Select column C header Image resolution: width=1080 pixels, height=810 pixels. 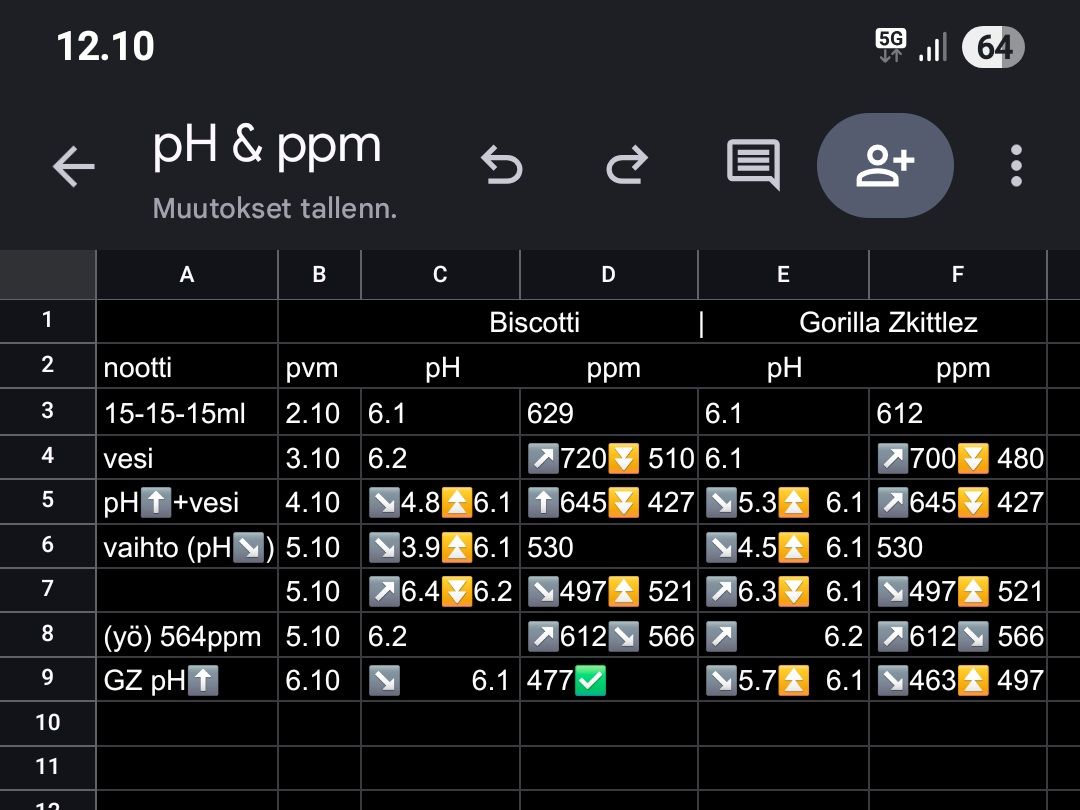[440, 275]
